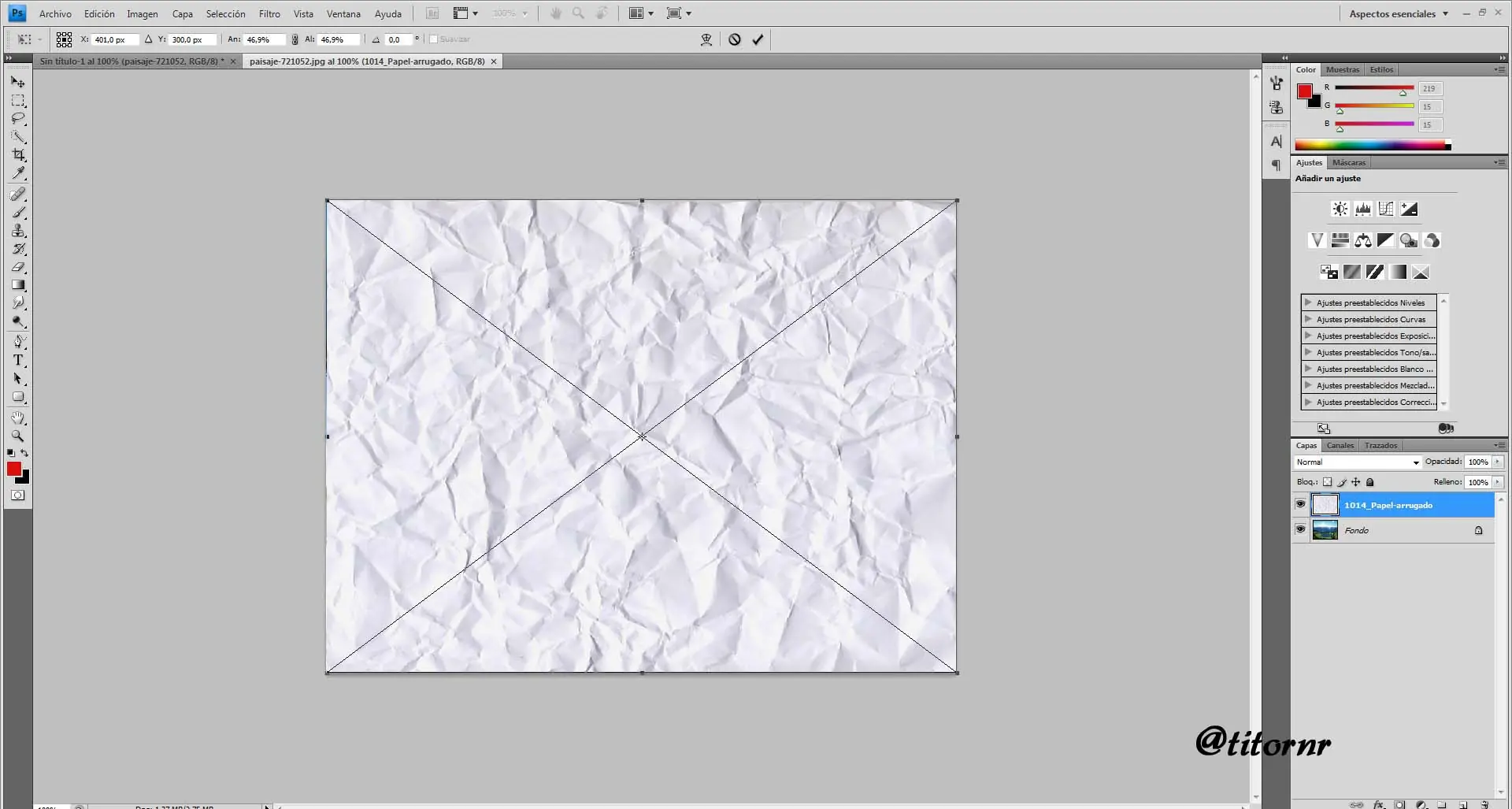Toggle visibility of the Fondo layer
This screenshot has width=1512, height=809.
pyautogui.click(x=1300, y=529)
